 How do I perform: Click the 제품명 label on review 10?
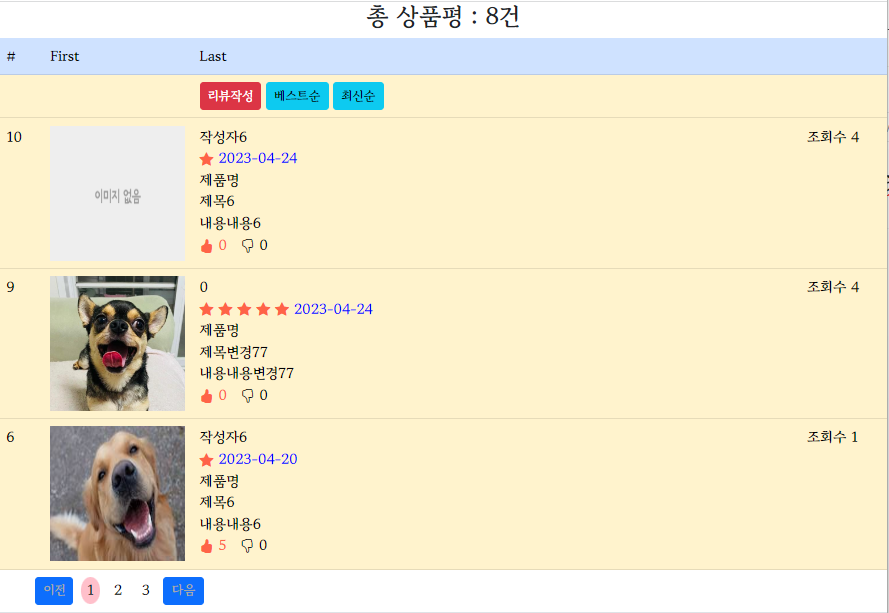[219, 180]
